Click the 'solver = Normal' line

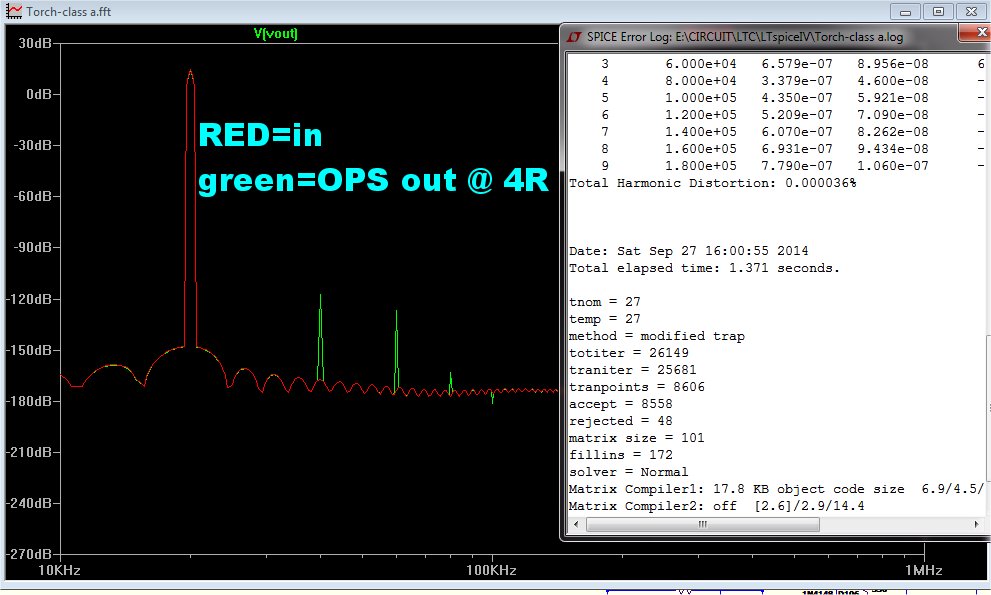(628, 472)
